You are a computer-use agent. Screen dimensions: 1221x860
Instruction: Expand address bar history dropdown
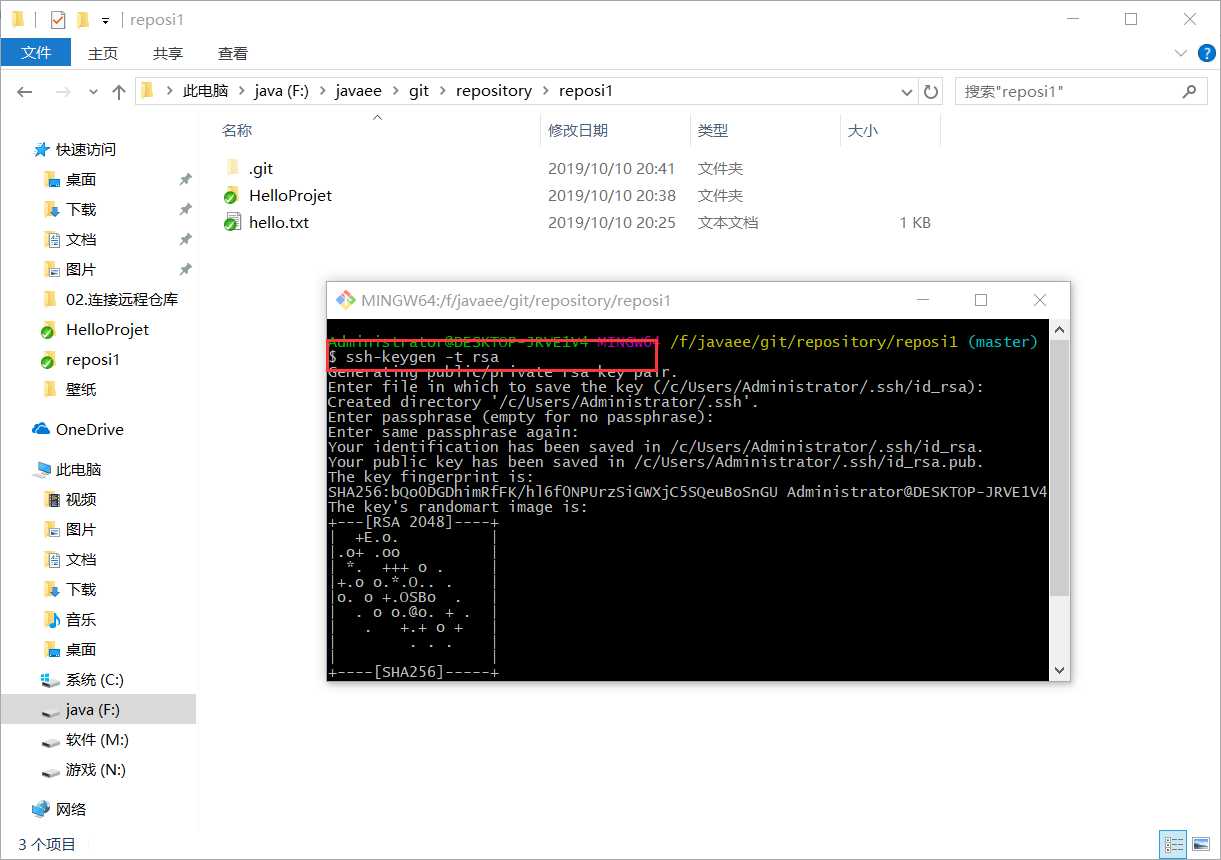click(x=907, y=91)
